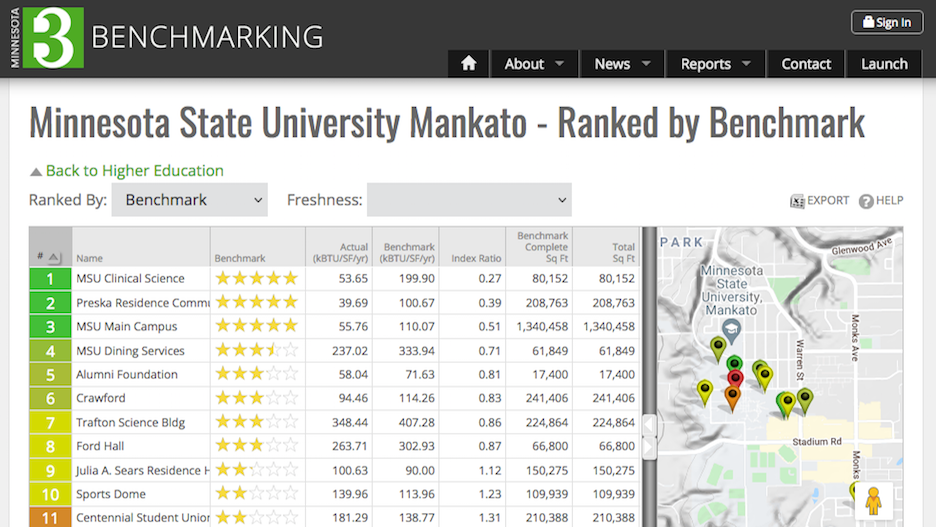Screen dimensions: 936x527
Task: Click the Export spreadsheet icon
Action: (797, 201)
